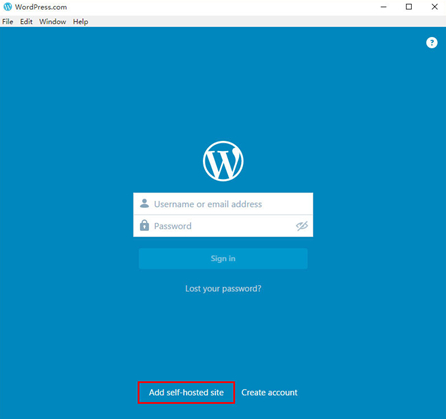Select Add self-hosted site

186,392
